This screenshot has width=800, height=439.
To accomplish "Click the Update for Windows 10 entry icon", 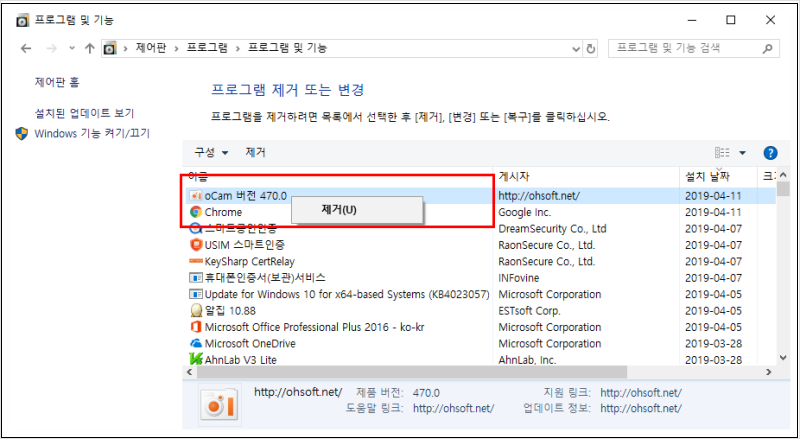I will click(x=195, y=295).
